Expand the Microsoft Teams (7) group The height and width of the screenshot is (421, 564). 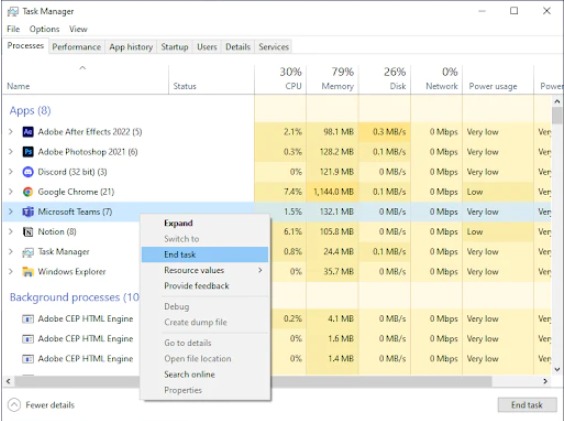(x=11, y=212)
